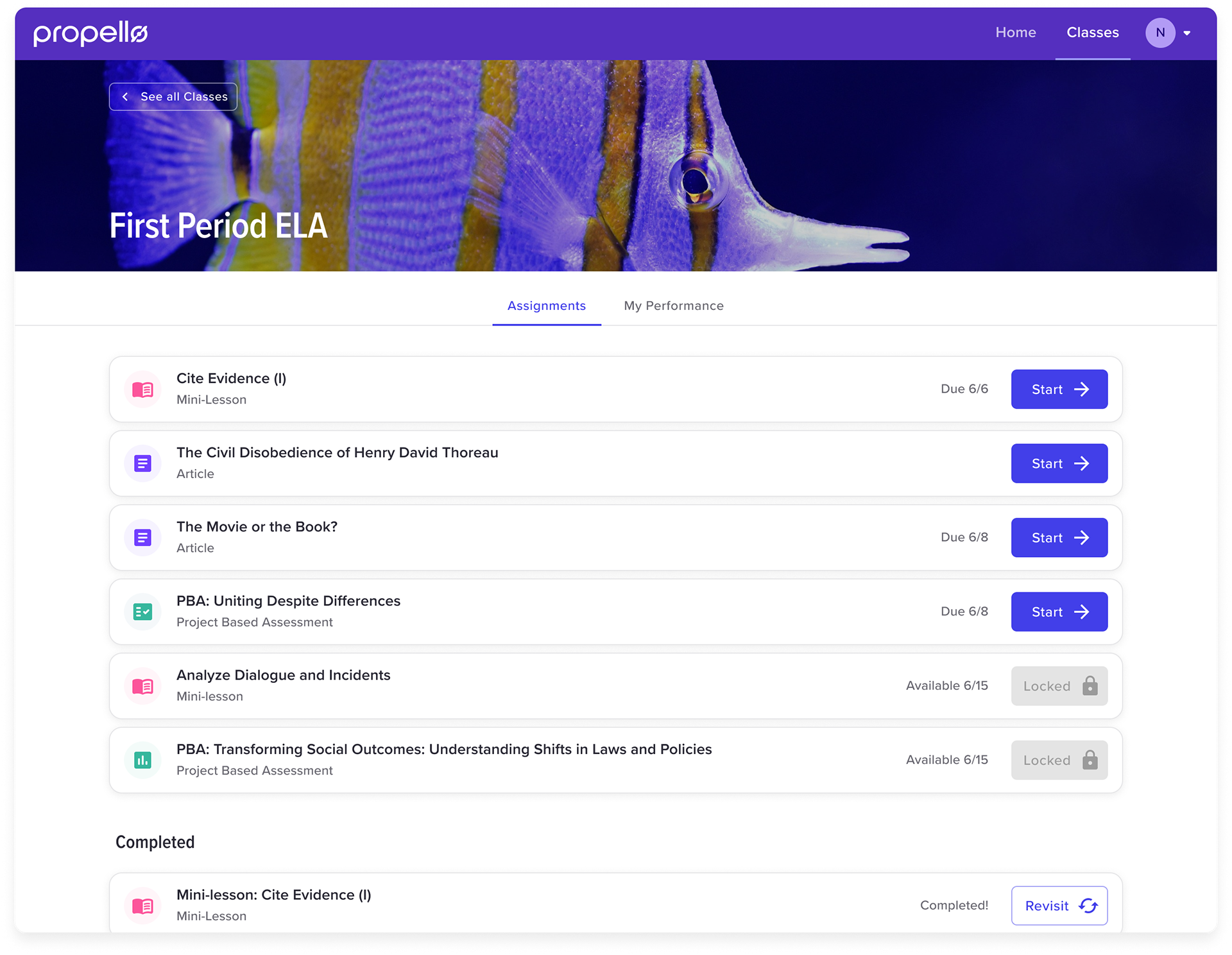
Task: Click the N profile avatar
Action: click(x=1160, y=33)
